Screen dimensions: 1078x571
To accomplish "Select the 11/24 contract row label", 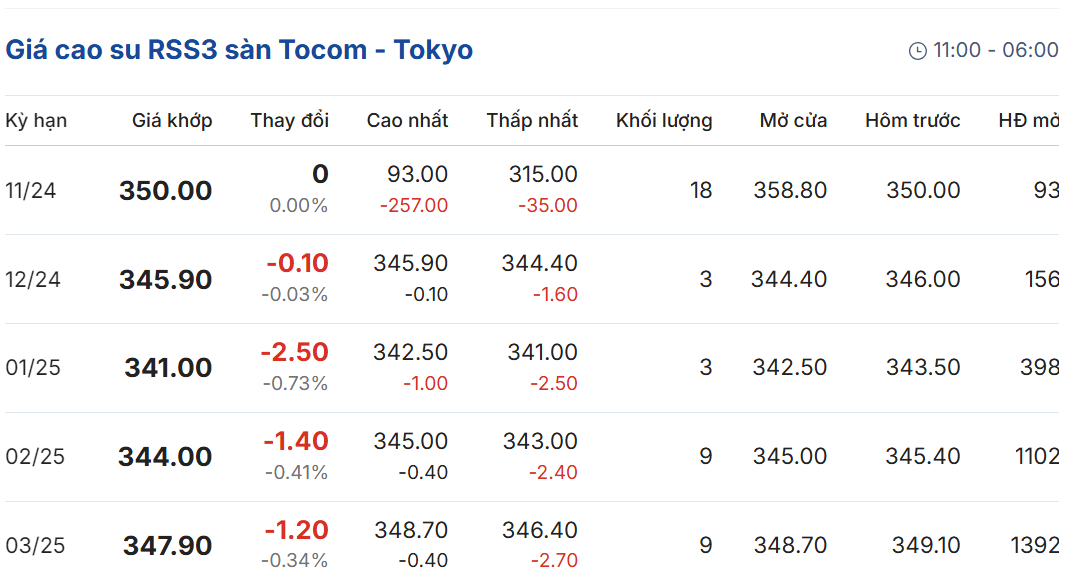I will tap(31, 190).
